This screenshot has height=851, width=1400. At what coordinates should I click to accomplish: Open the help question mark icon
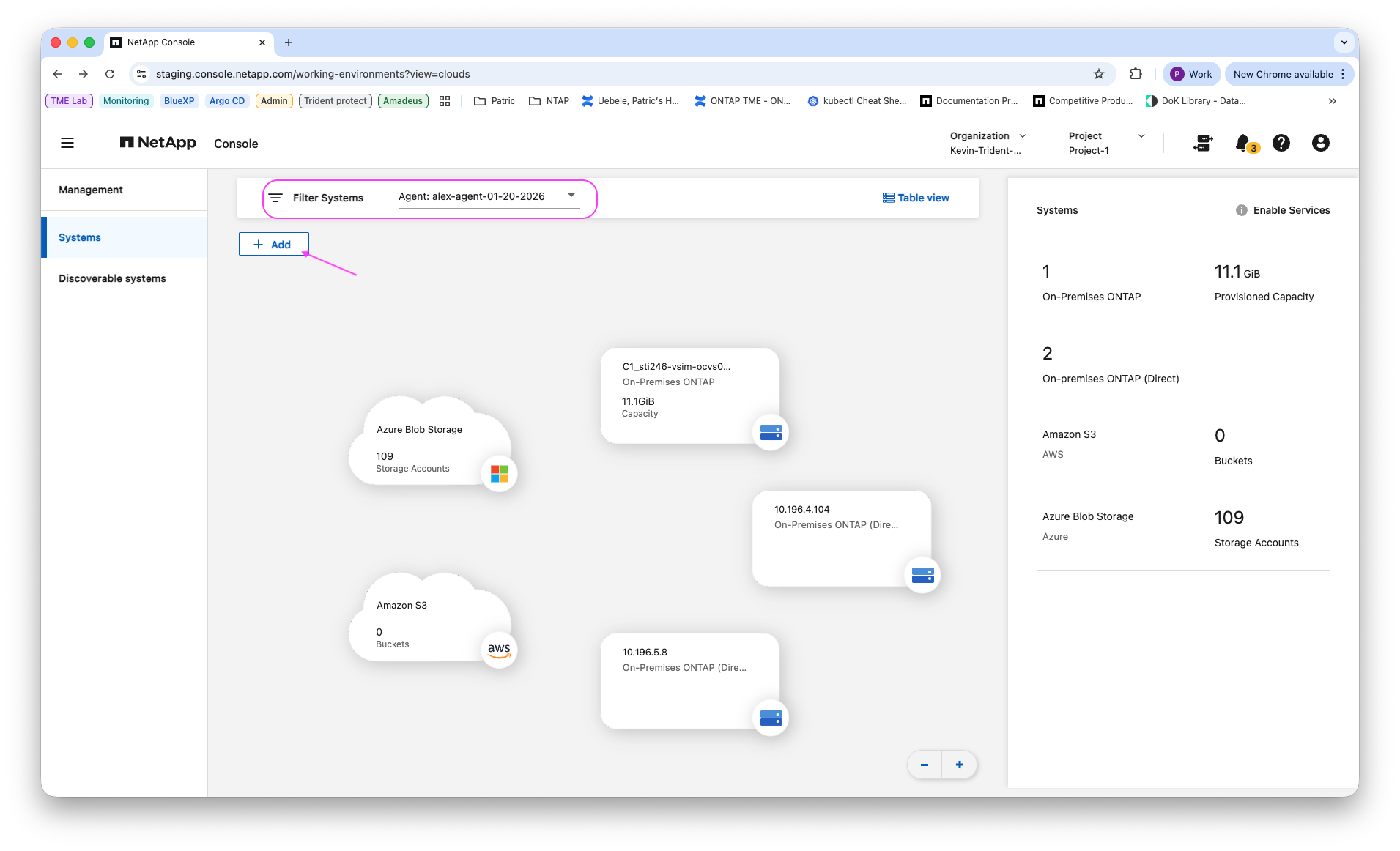click(1281, 143)
